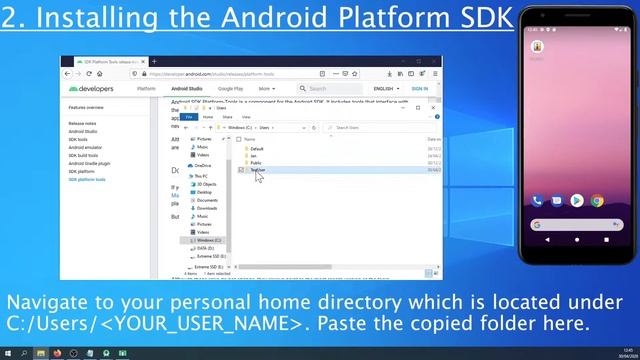The width and height of the screenshot is (640, 360).
Task: Expand the File Explorer ribbon chevron
Action: pyautogui.click(x=430, y=117)
